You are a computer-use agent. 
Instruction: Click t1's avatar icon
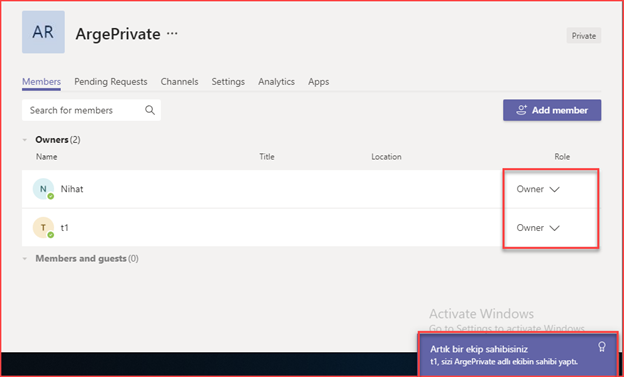[x=43, y=227]
